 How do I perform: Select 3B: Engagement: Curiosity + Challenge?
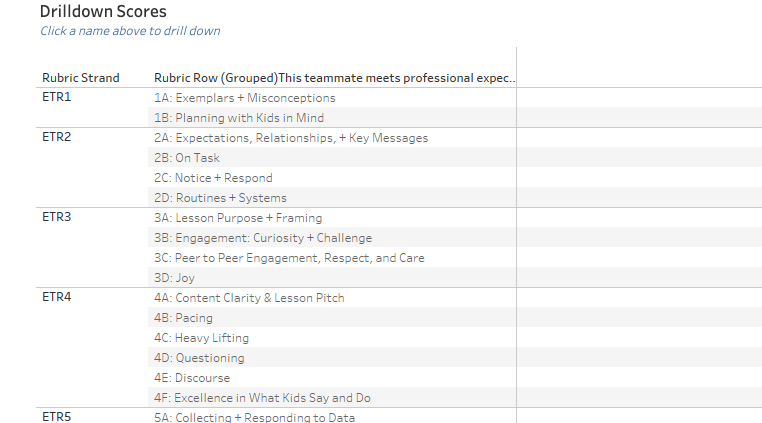(263, 238)
